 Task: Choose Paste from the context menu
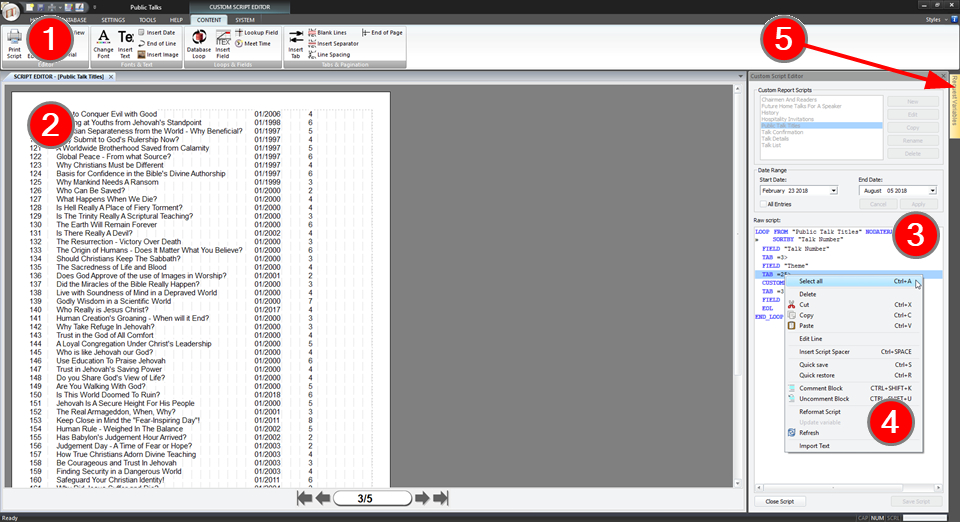point(853,326)
